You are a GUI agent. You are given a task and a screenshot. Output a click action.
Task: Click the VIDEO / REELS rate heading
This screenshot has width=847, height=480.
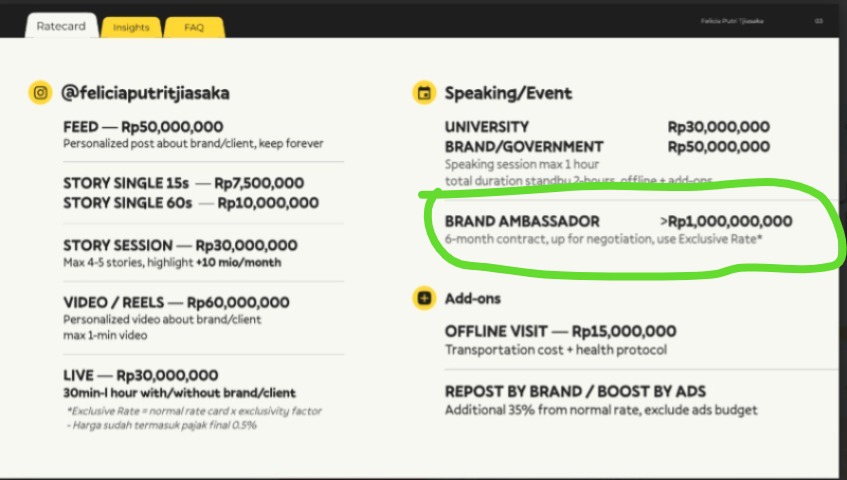coord(176,302)
